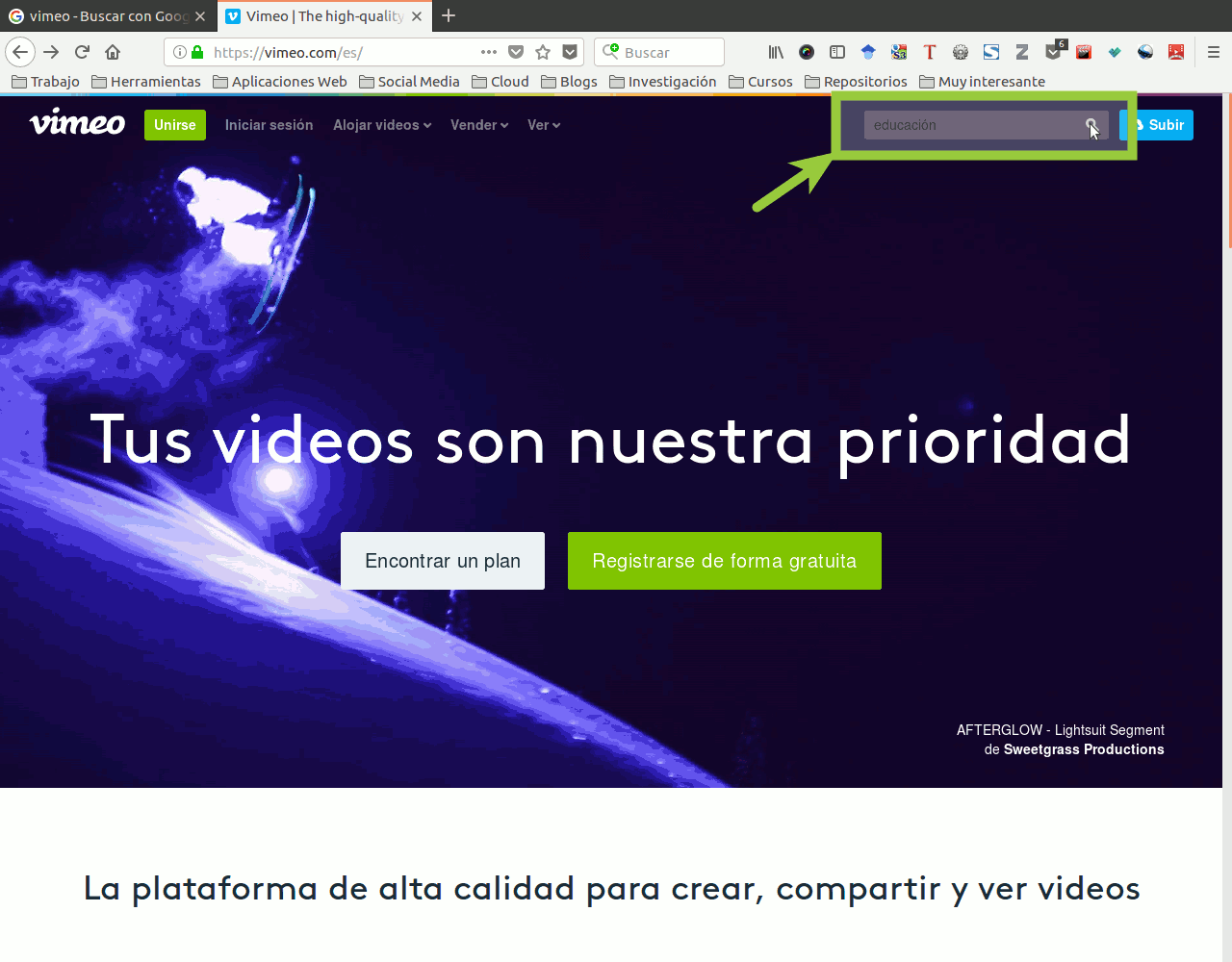Click 'Registrarse de forma gratuita' button
This screenshot has height=962, width=1232.
(x=725, y=561)
